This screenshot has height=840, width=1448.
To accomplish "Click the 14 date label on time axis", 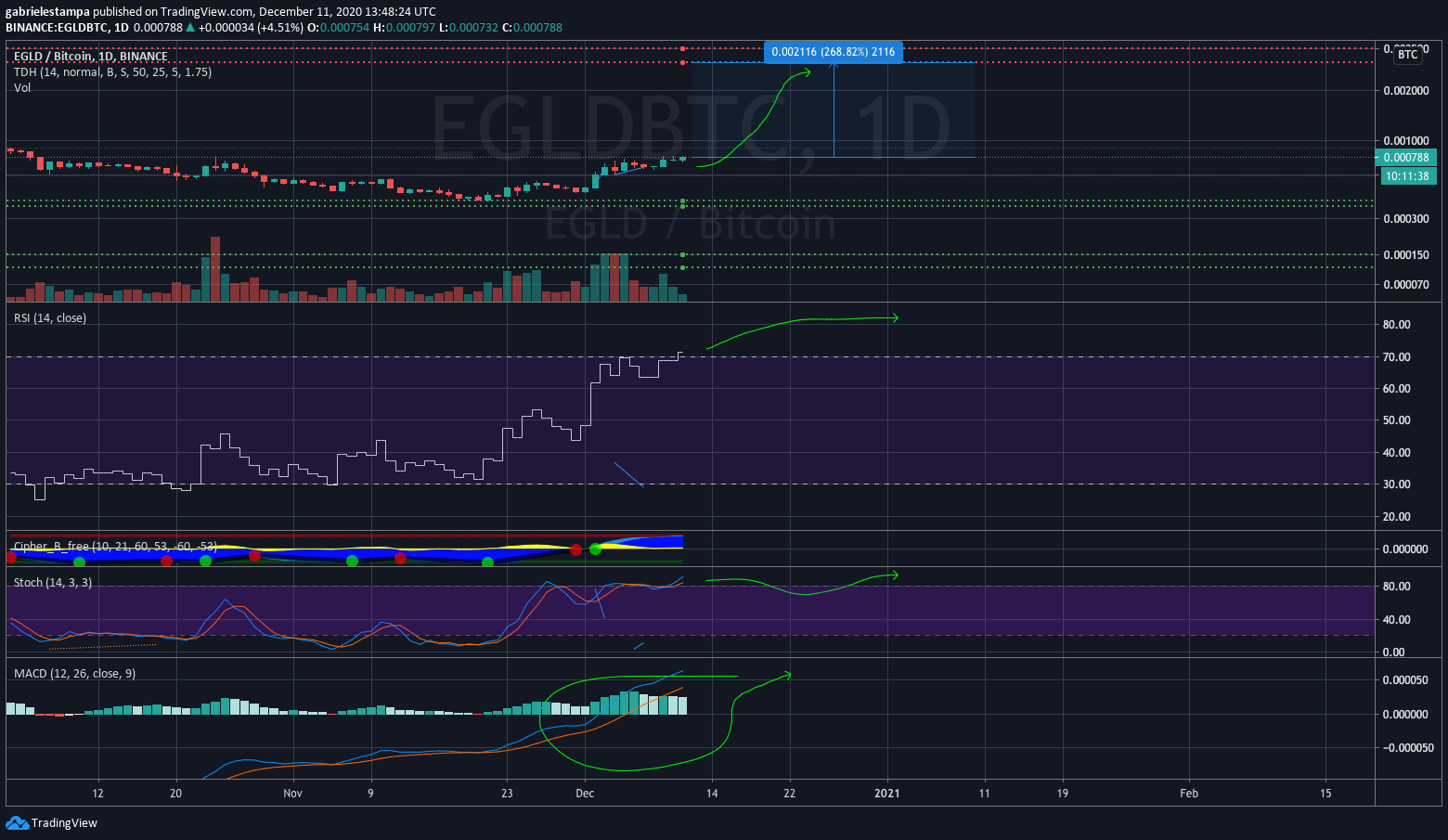I will 712,794.
